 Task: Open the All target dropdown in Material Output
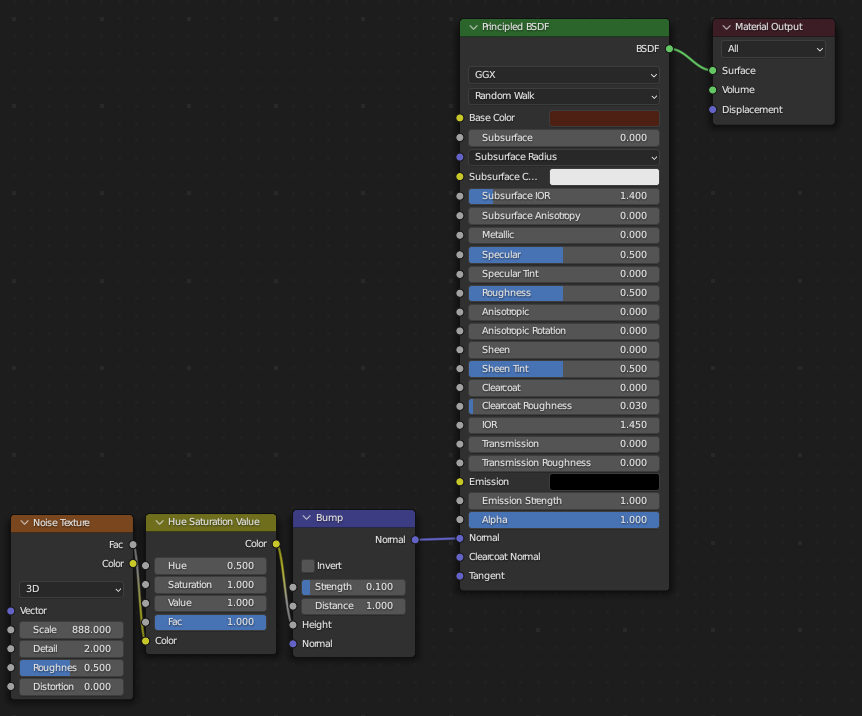774,49
